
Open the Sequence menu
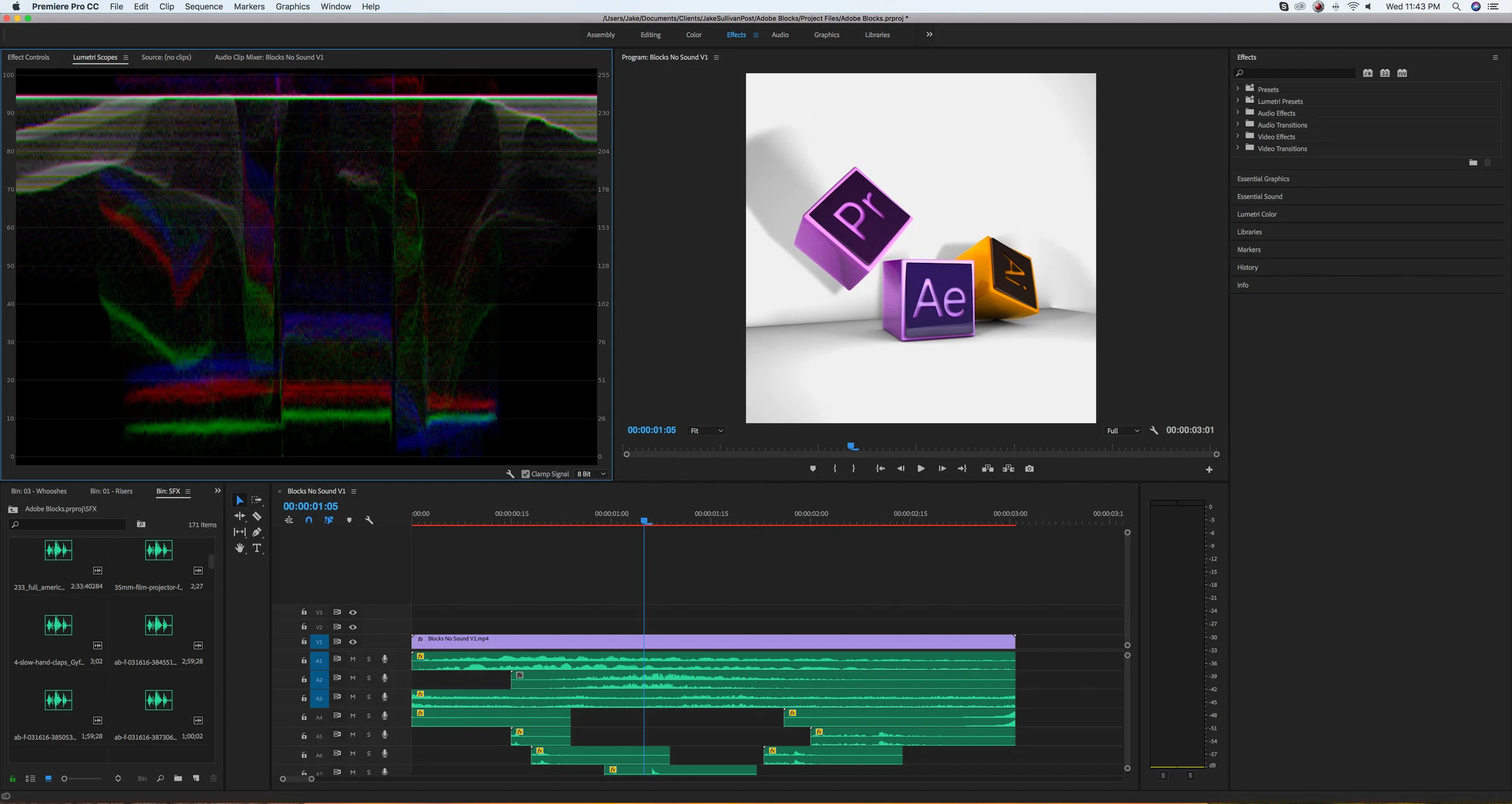pos(204,7)
